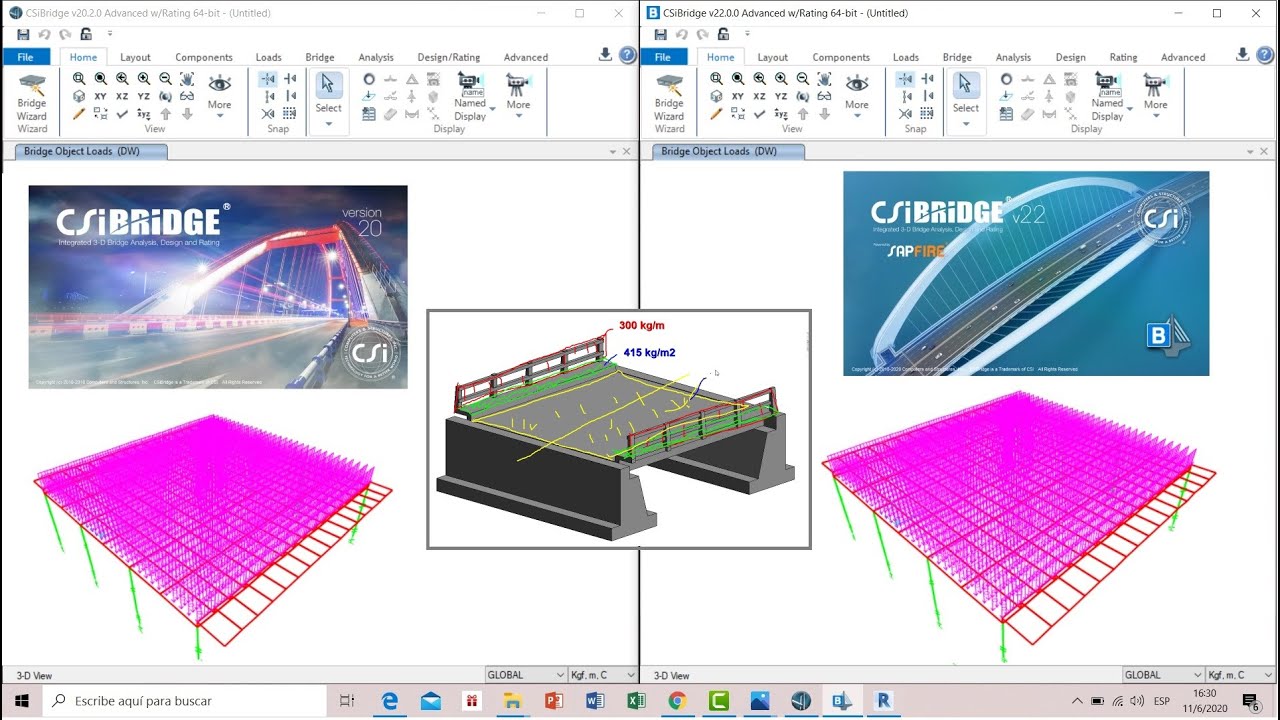
Task: Toggle the check mark icon in v22 View group
Action: point(759,114)
